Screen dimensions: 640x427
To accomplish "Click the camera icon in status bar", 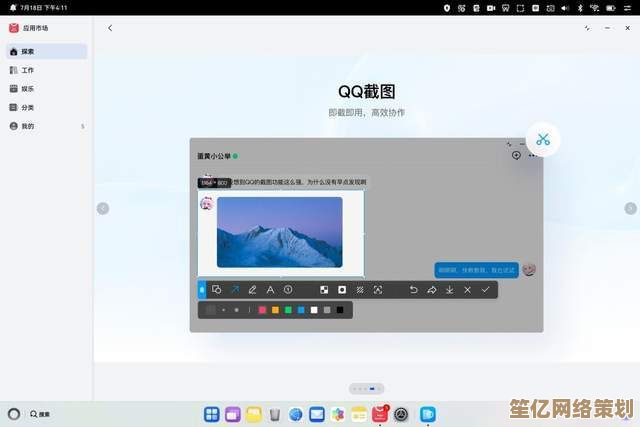I will (491, 8).
